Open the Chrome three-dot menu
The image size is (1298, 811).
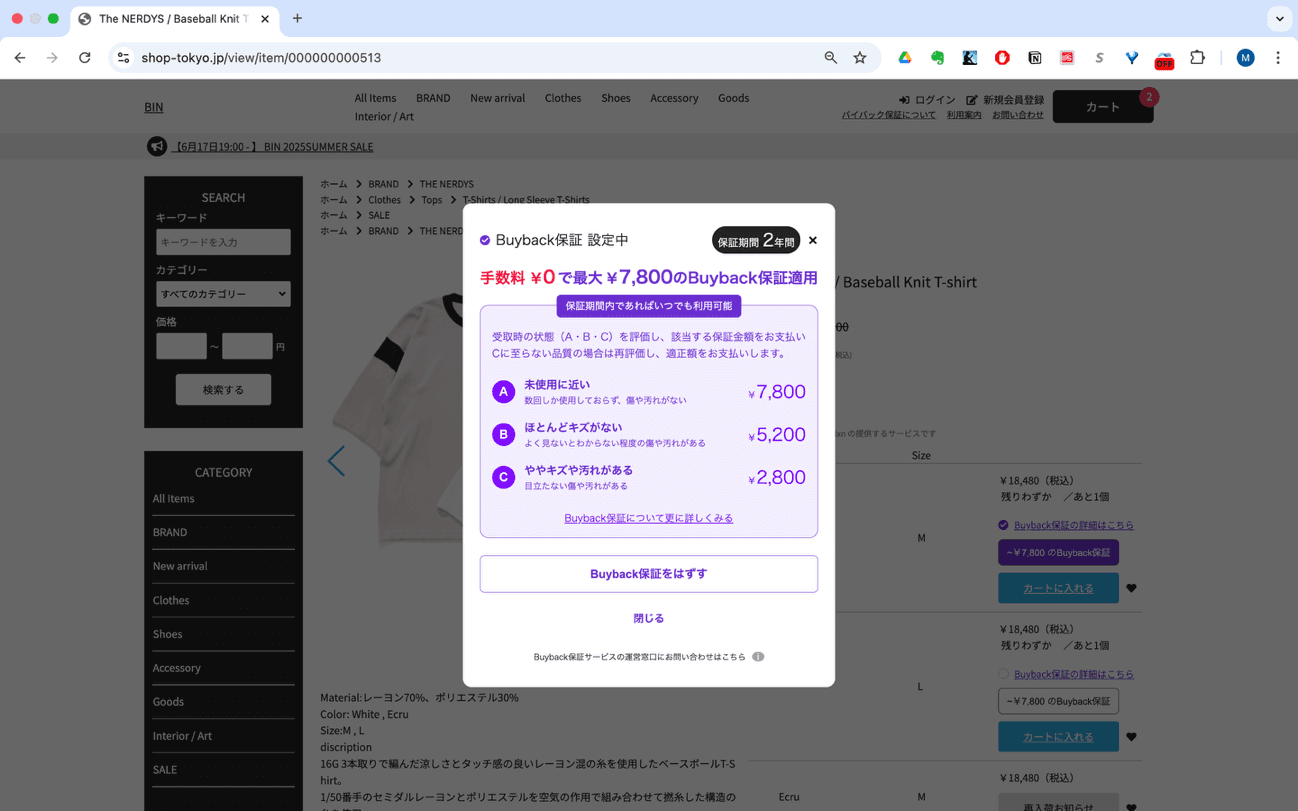point(1278,58)
